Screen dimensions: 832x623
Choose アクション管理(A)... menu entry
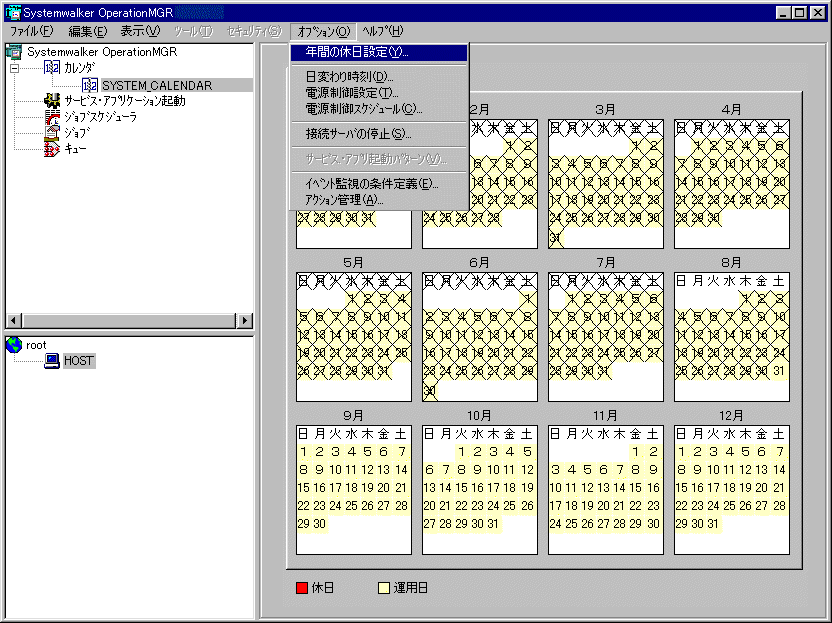[379, 200]
